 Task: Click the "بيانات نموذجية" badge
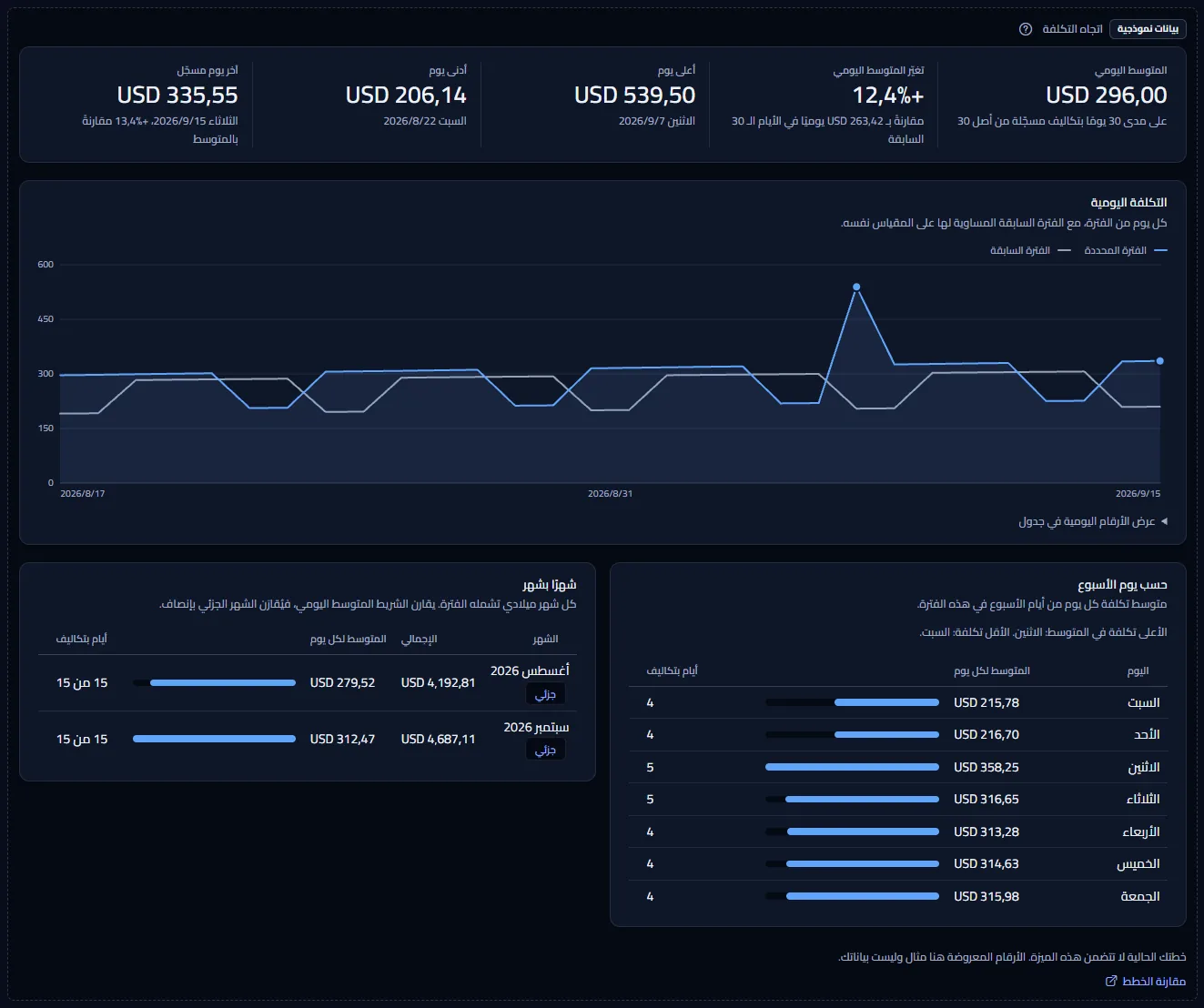[x=1148, y=29]
